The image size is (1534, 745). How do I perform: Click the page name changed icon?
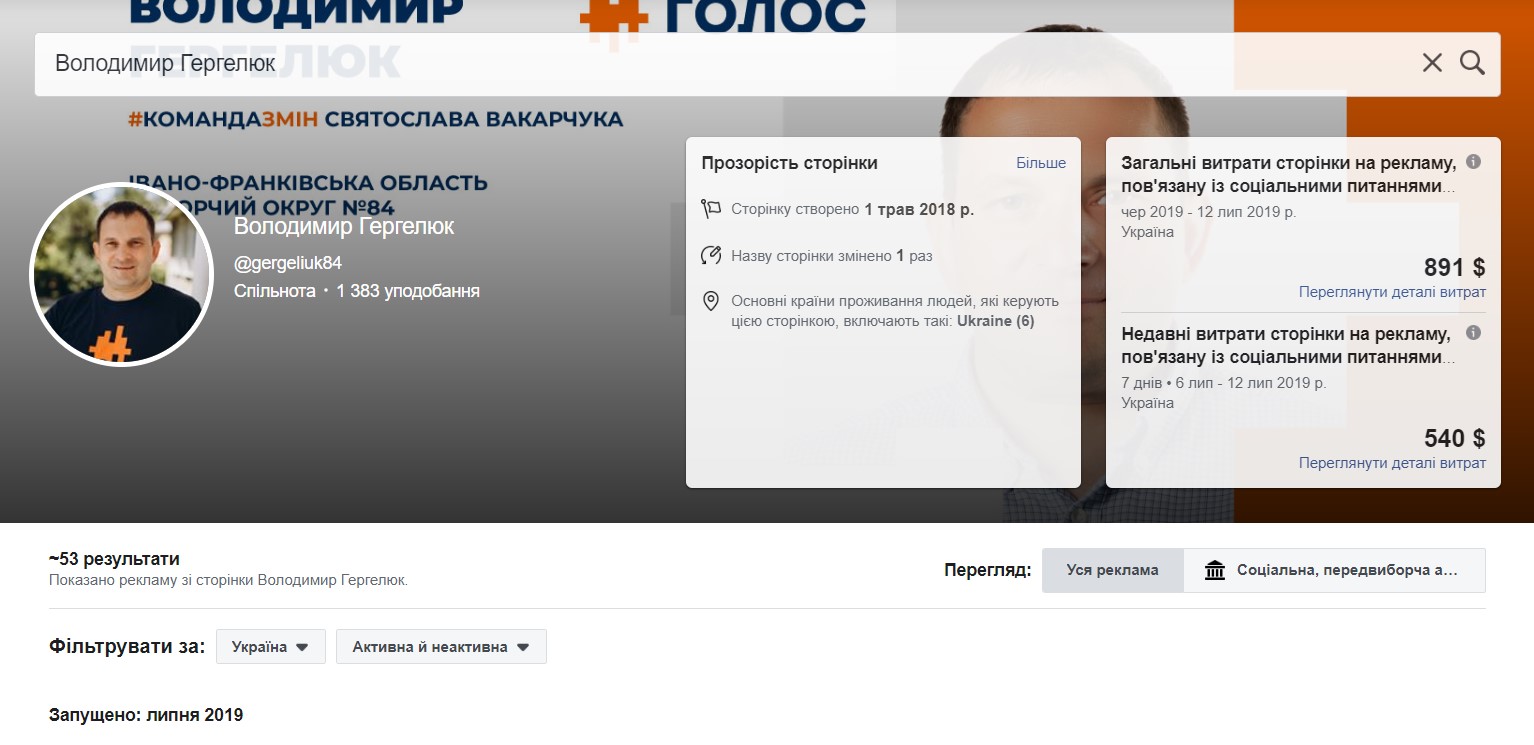pyautogui.click(x=711, y=256)
